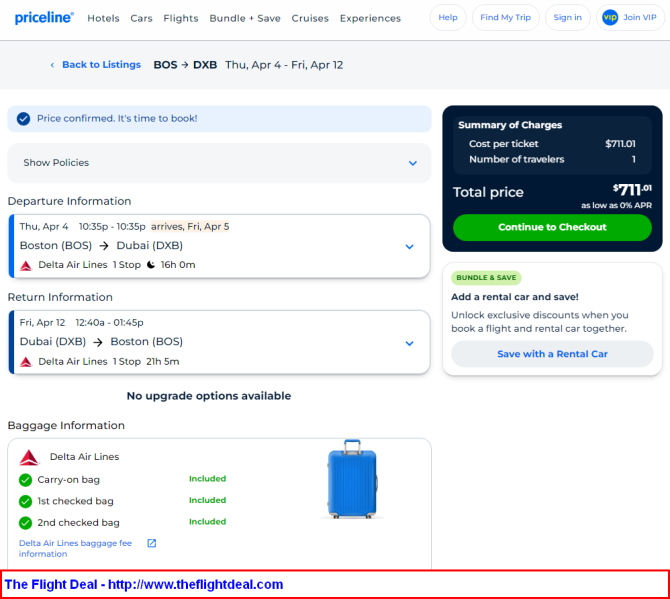Click the Priceline logo

click(x=44, y=18)
